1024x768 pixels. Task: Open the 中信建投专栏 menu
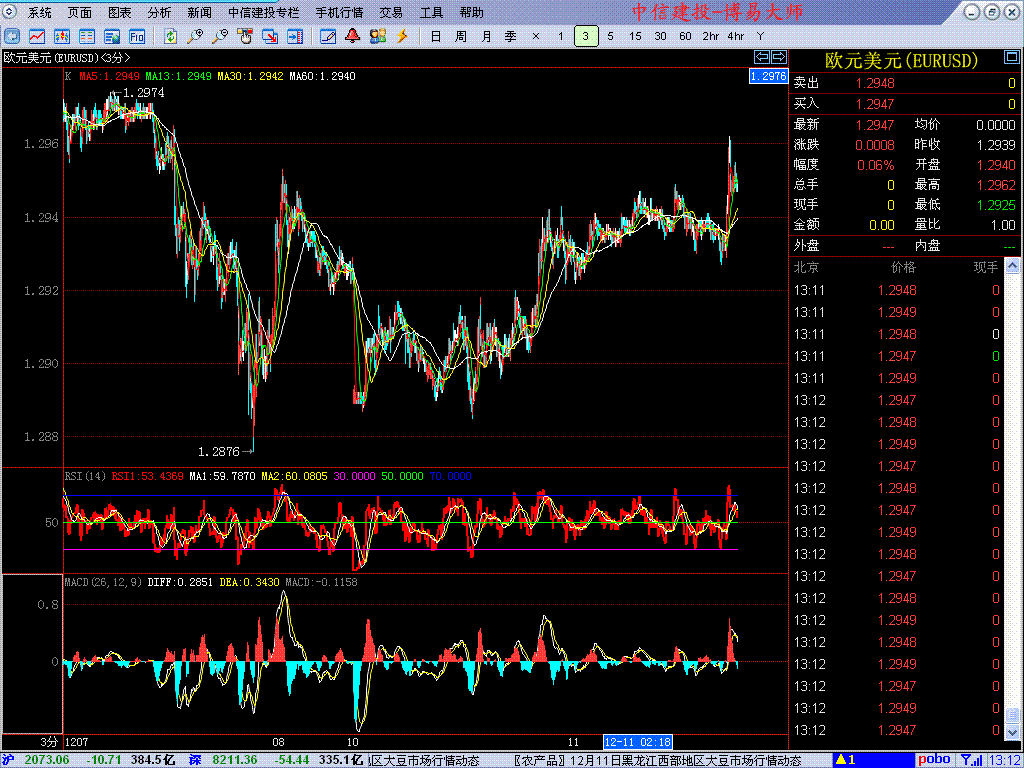[x=264, y=12]
